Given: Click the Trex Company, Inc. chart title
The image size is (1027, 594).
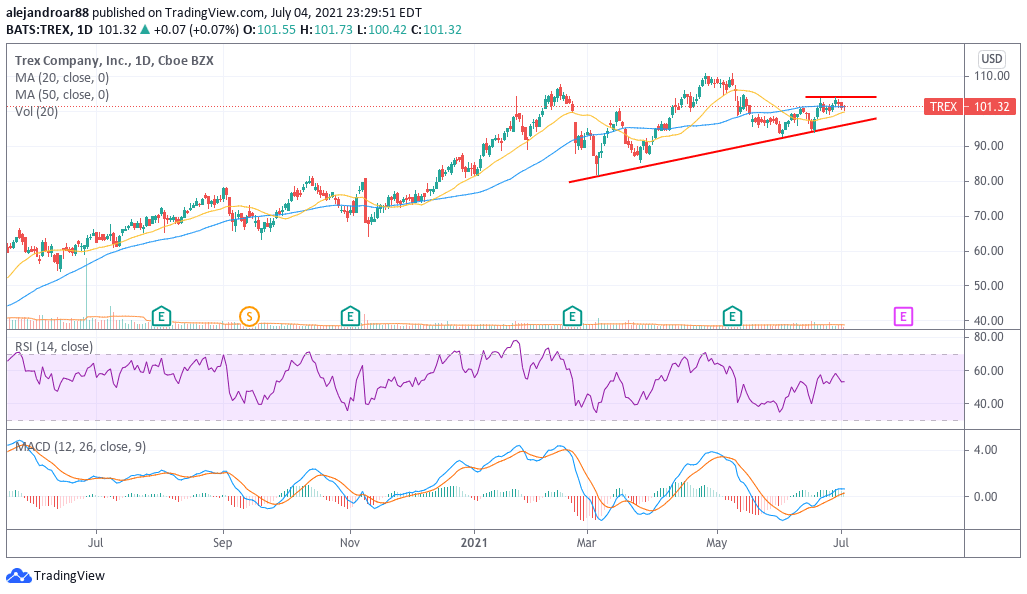Looking at the screenshot, I should tap(114, 60).
